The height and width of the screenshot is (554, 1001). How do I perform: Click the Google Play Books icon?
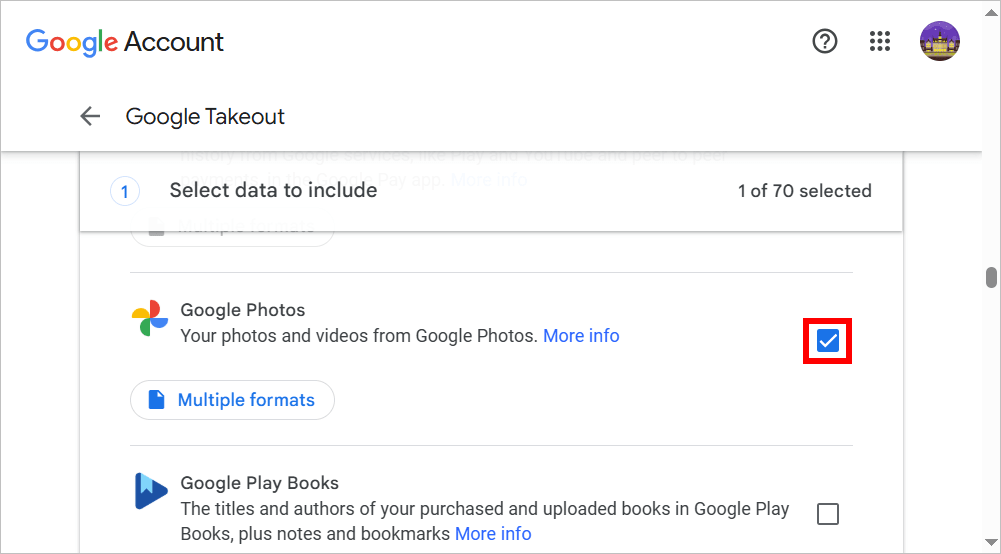[x=150, y=491]
